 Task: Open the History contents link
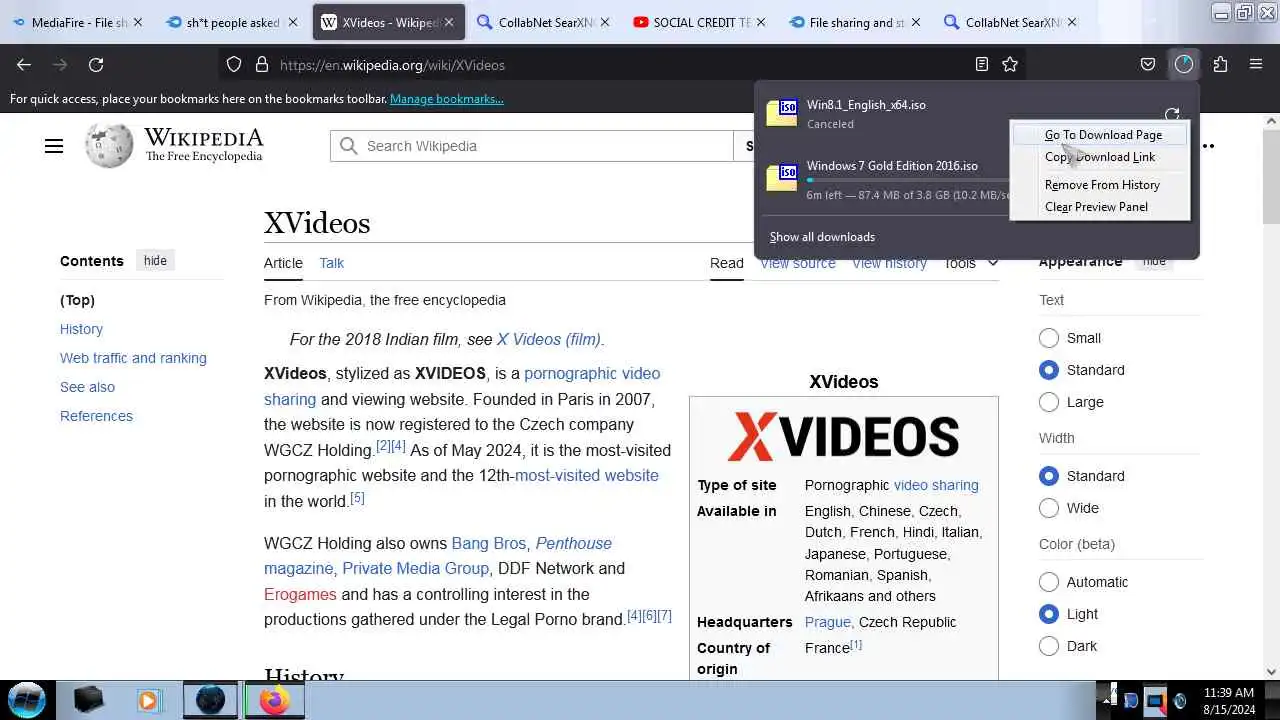(81, 329)
